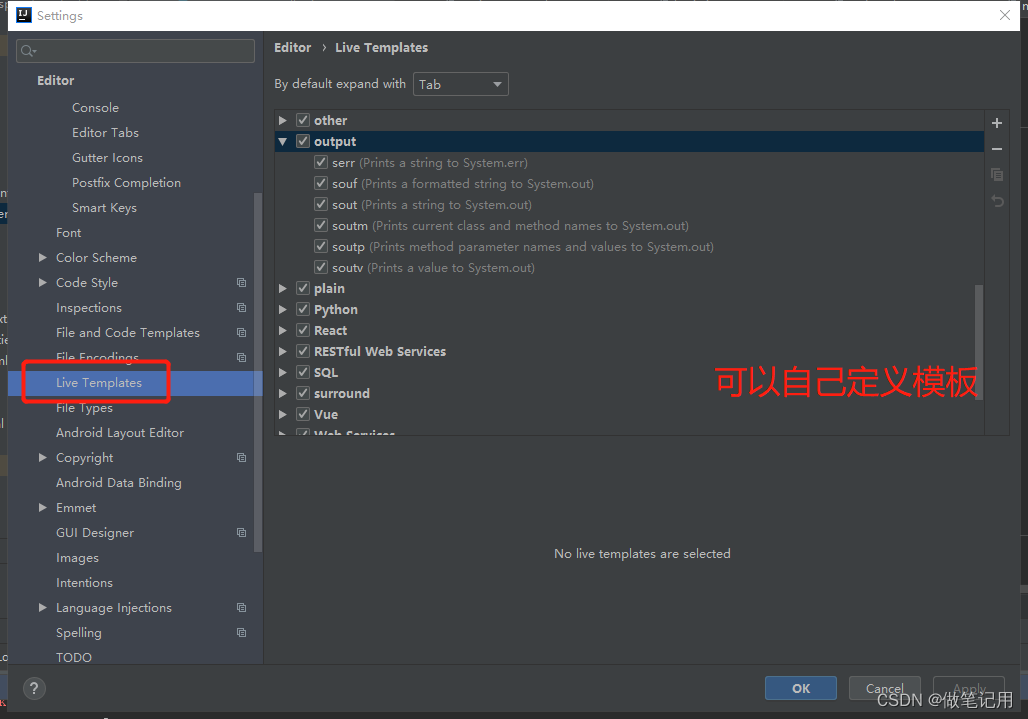The height and width of the screenshot is (719, 1028).
Task: Collapse the 'output' template group
Action: tap(283, 141)
